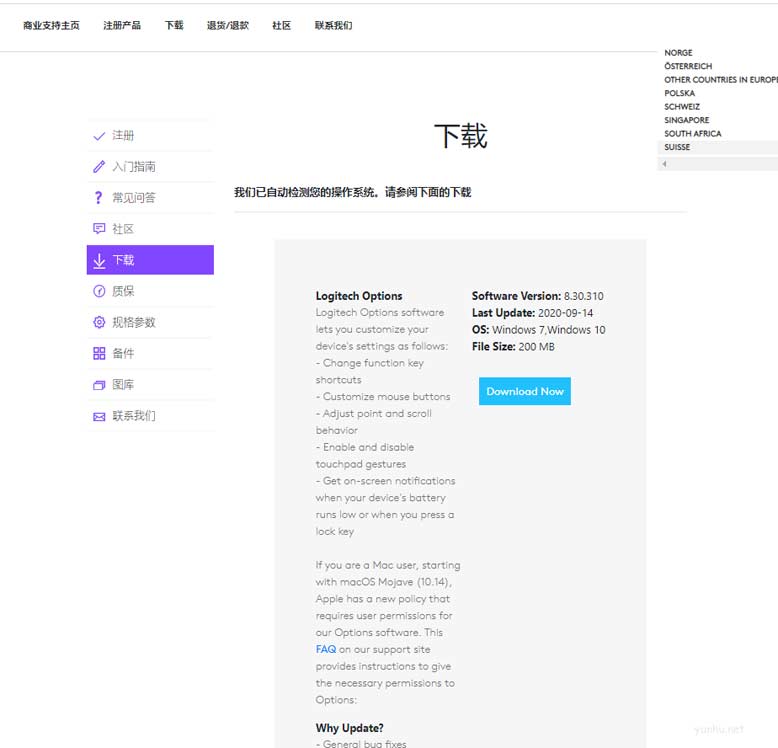Choose NORGE from the country list
Viewport: 778px width, 748px height.
click(x=678, y=53)
